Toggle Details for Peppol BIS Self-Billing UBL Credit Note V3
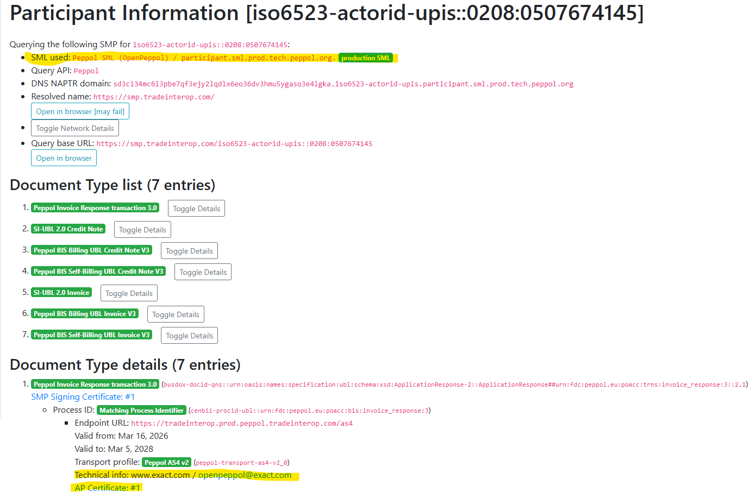The width and height of the screenshot is (756, 492). (203, 272)
